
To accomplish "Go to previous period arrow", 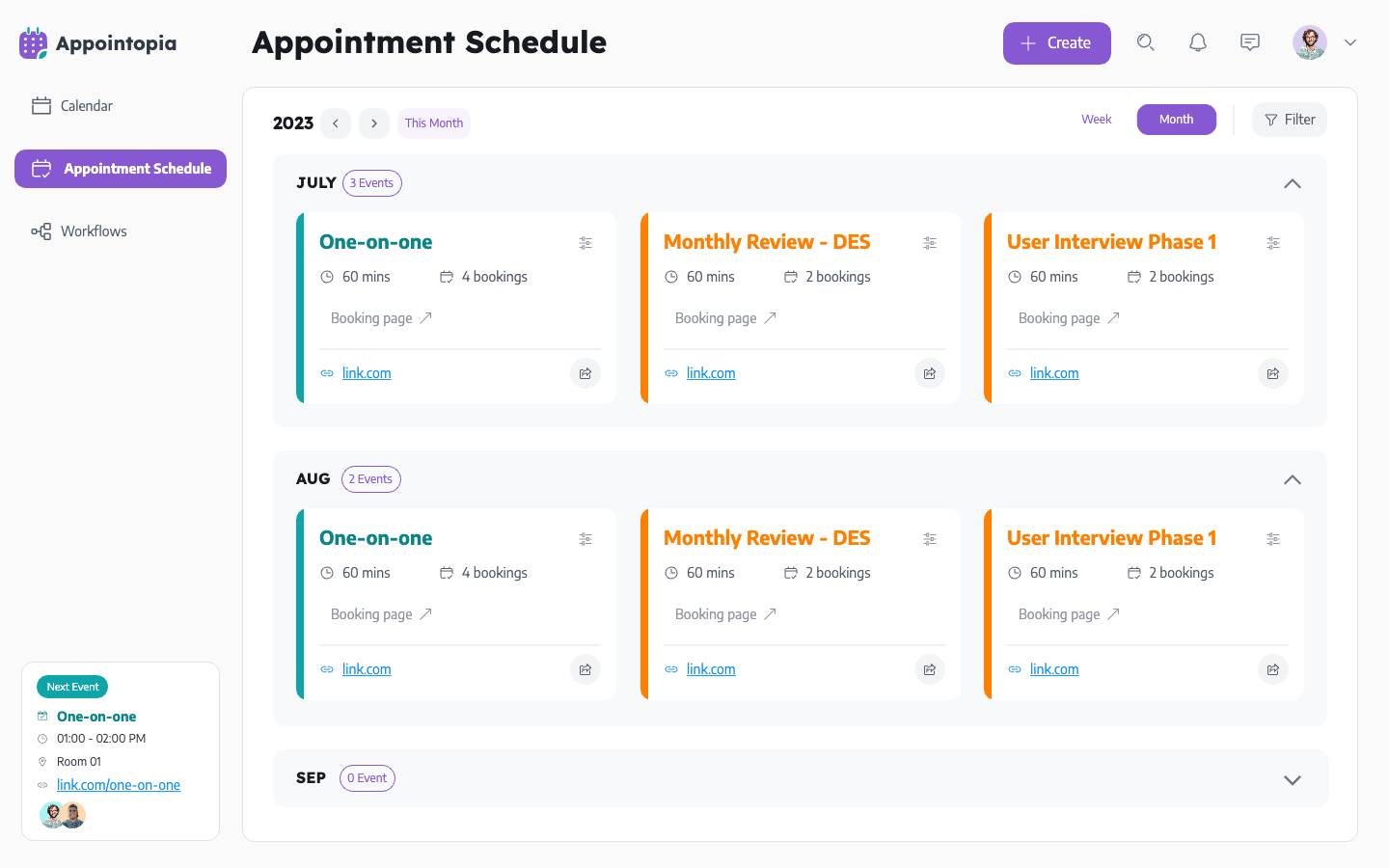I will coord(336,123).
